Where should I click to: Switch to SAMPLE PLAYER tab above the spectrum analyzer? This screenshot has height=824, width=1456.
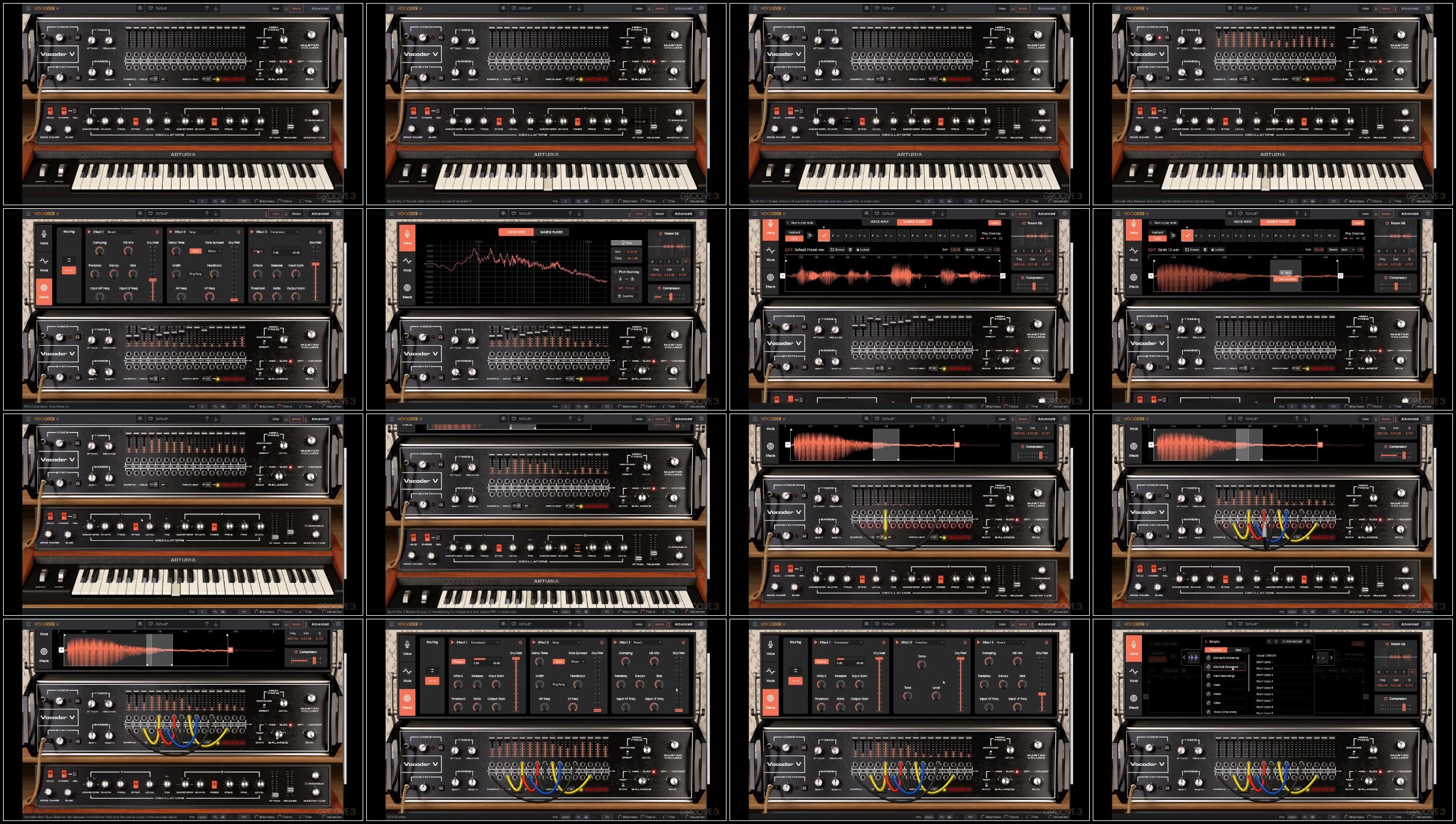[551, 232]
